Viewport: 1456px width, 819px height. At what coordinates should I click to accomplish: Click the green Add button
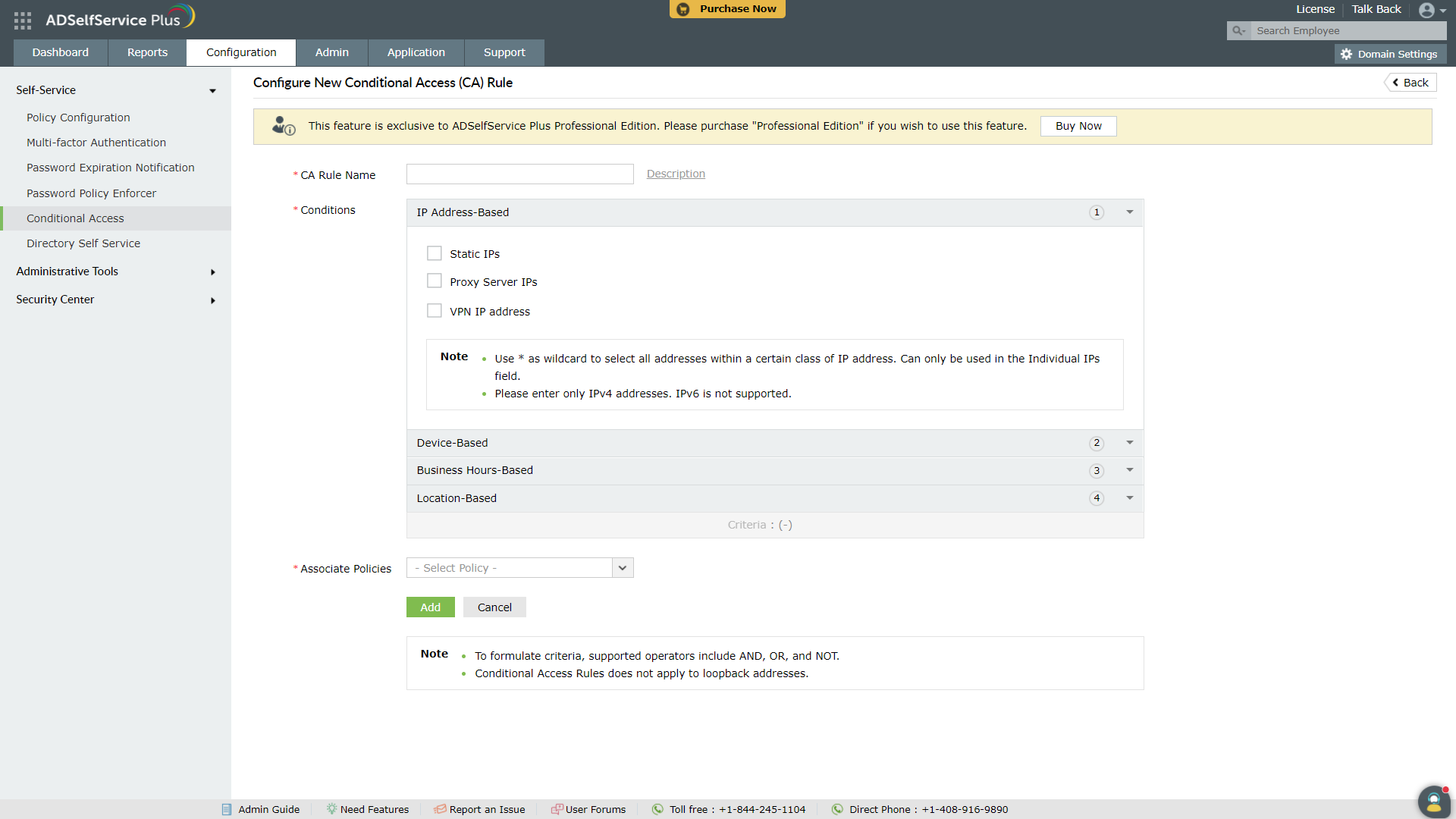[430, 607]
